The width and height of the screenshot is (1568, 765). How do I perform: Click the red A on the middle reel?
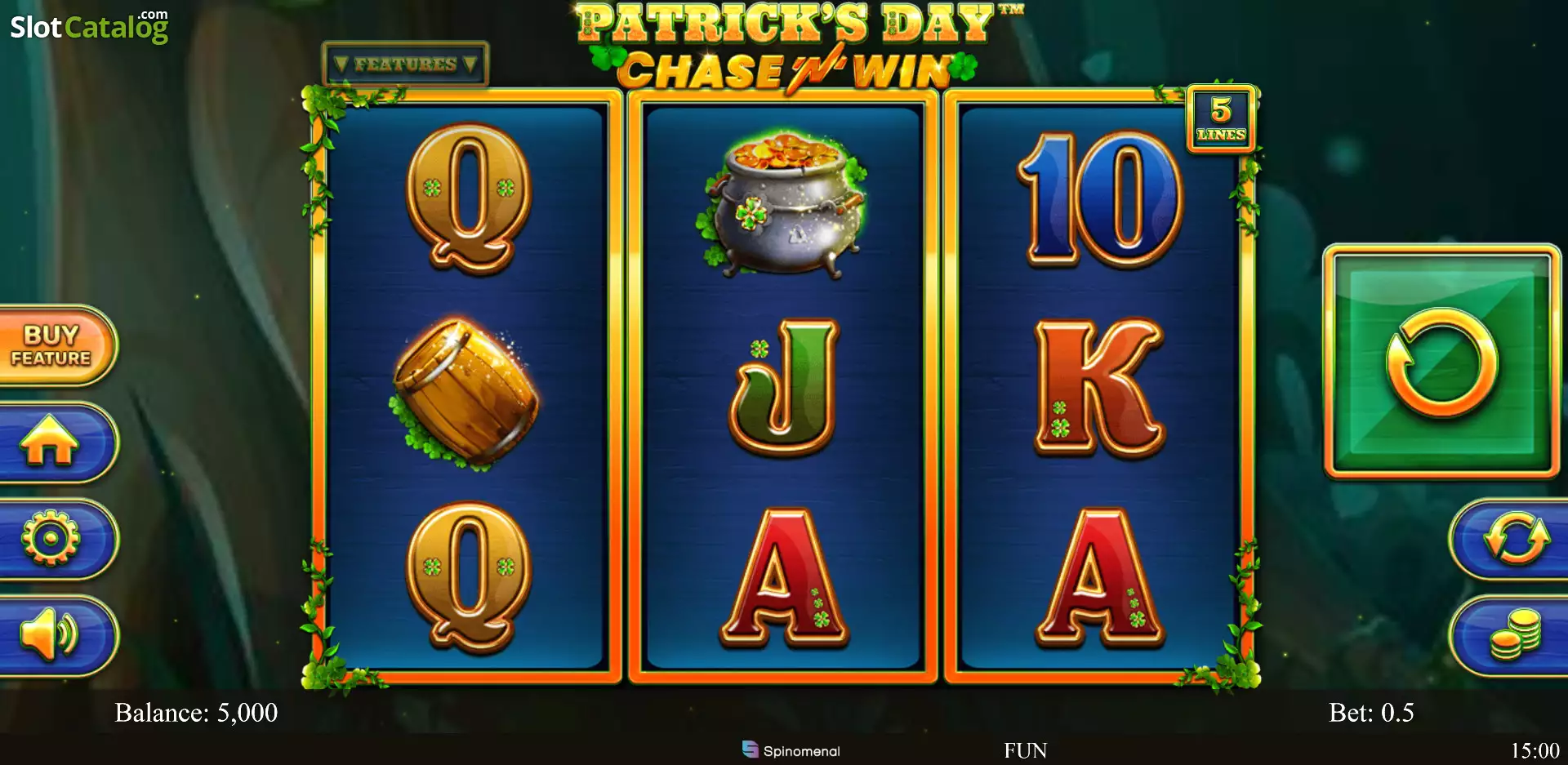point(784,579)
